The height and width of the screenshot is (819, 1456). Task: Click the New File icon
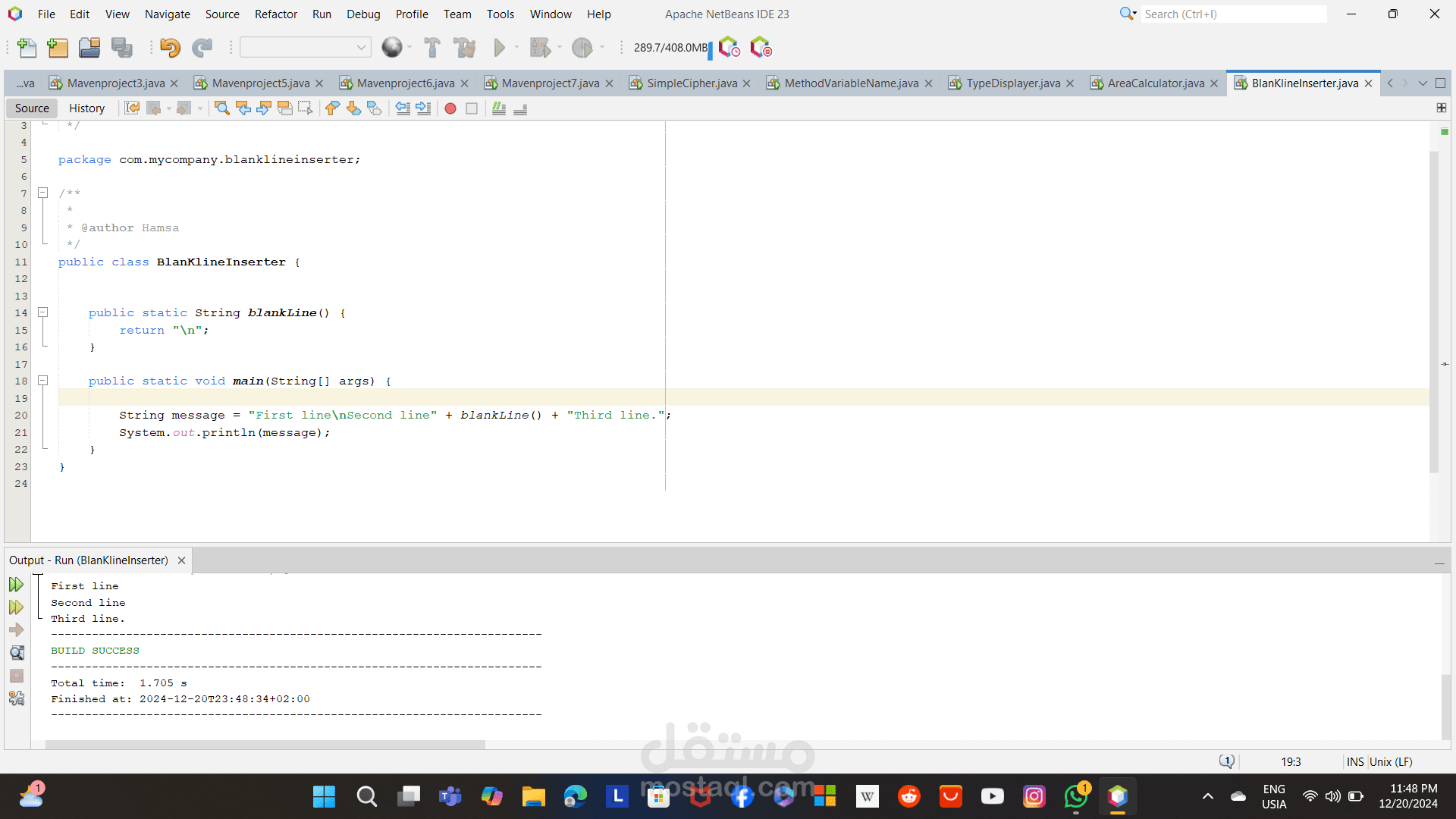(27, 48)
